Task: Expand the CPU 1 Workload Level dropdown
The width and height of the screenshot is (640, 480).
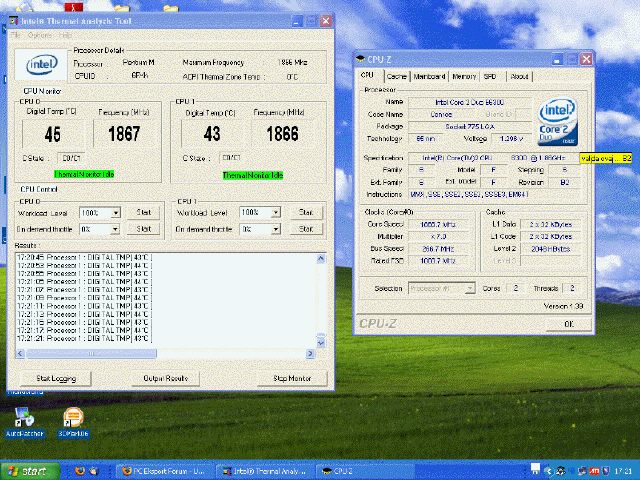Action: (x=276, y=213)
